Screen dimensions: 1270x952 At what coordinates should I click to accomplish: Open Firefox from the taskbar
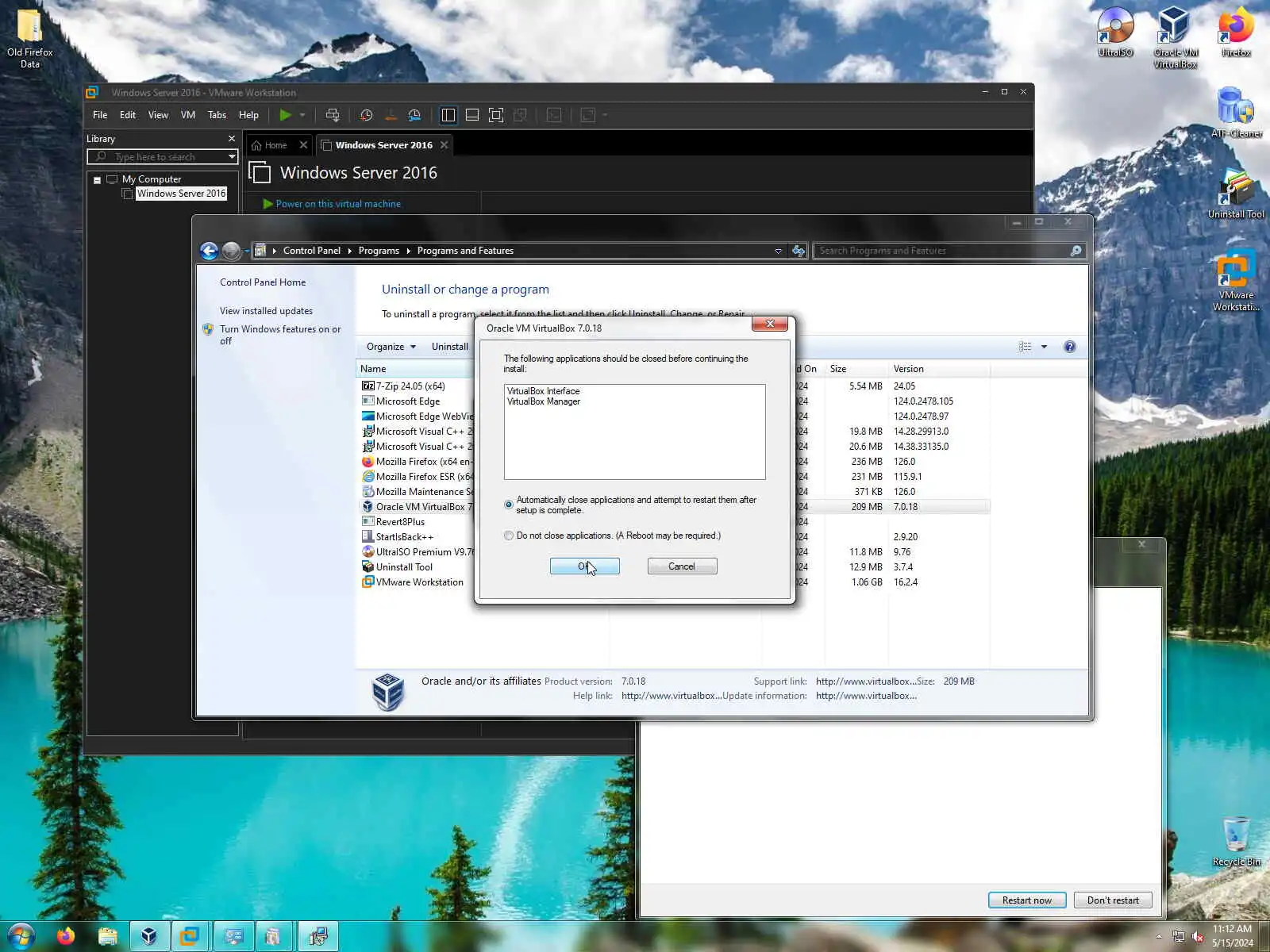click(x=66, y=936)
